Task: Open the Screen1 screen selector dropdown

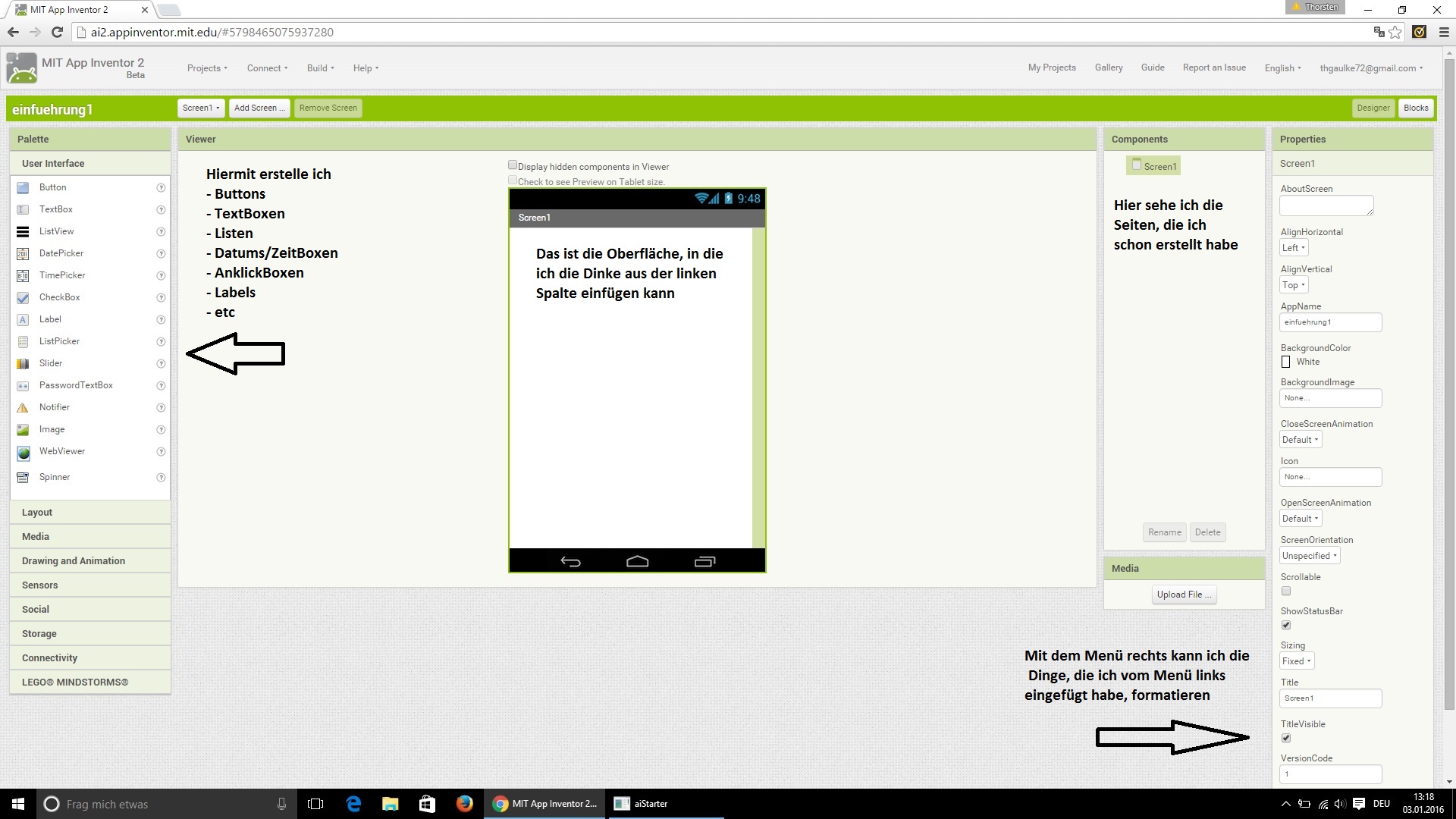Action: click(201, 108)
